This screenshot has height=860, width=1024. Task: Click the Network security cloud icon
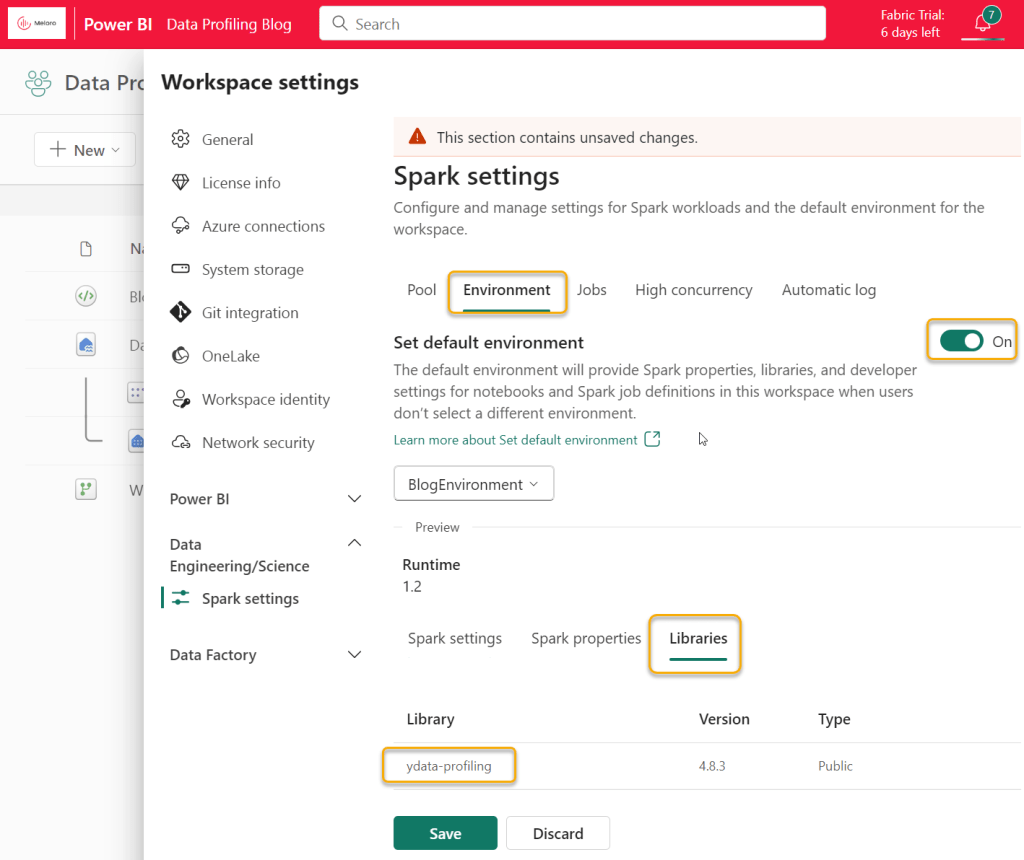(181, 442)
